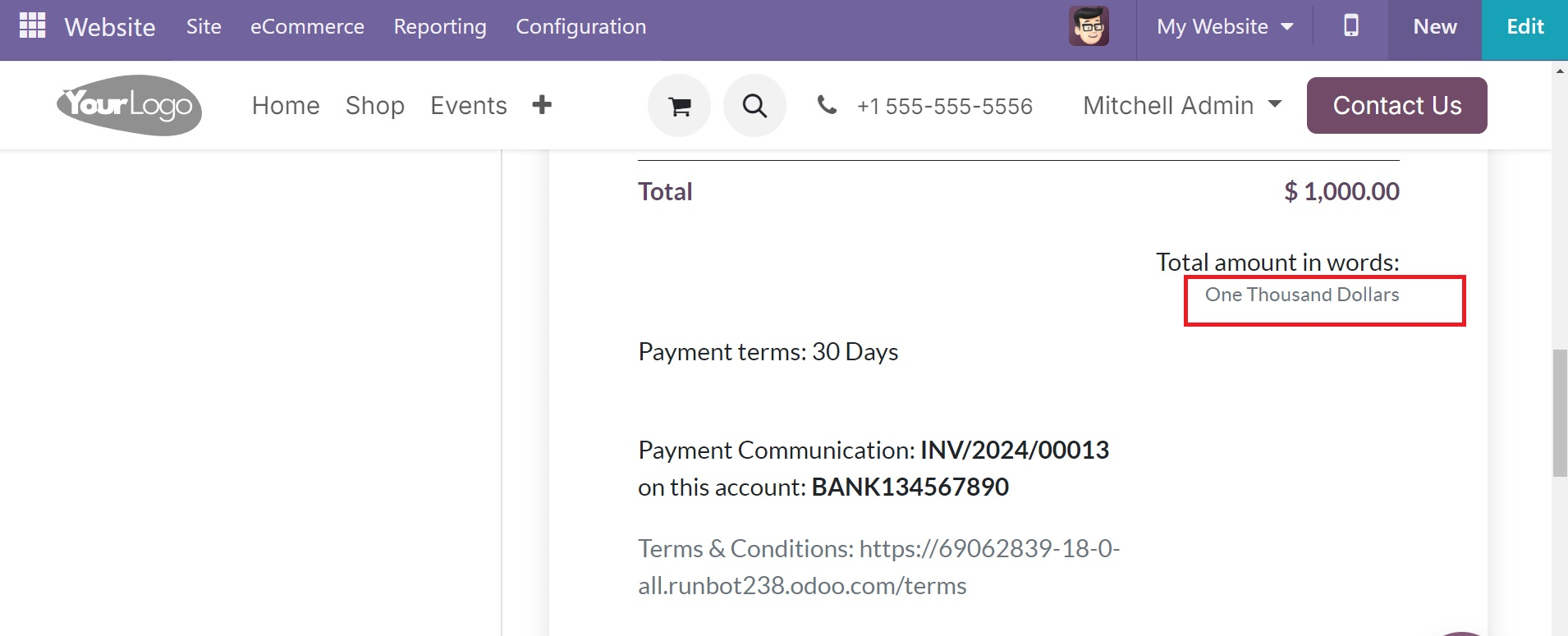Screen dimensions: 1568x636
Task: Open the Configuration menu
Action: [x=581, y=26]
